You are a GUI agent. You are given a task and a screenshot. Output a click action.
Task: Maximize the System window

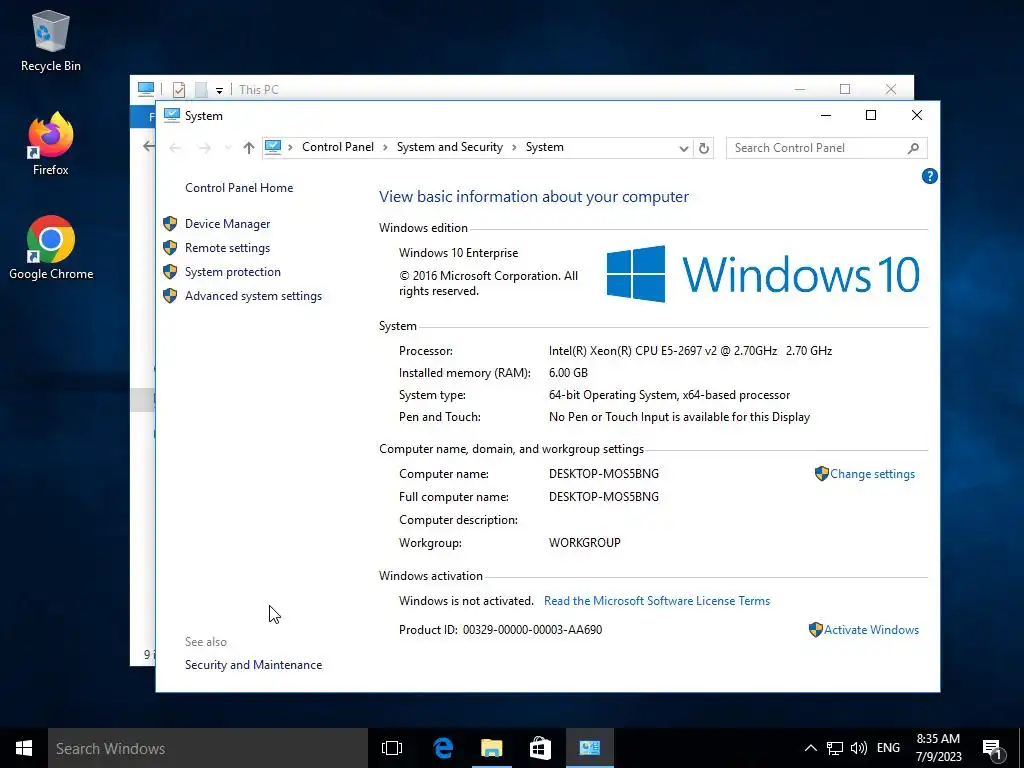871,116
